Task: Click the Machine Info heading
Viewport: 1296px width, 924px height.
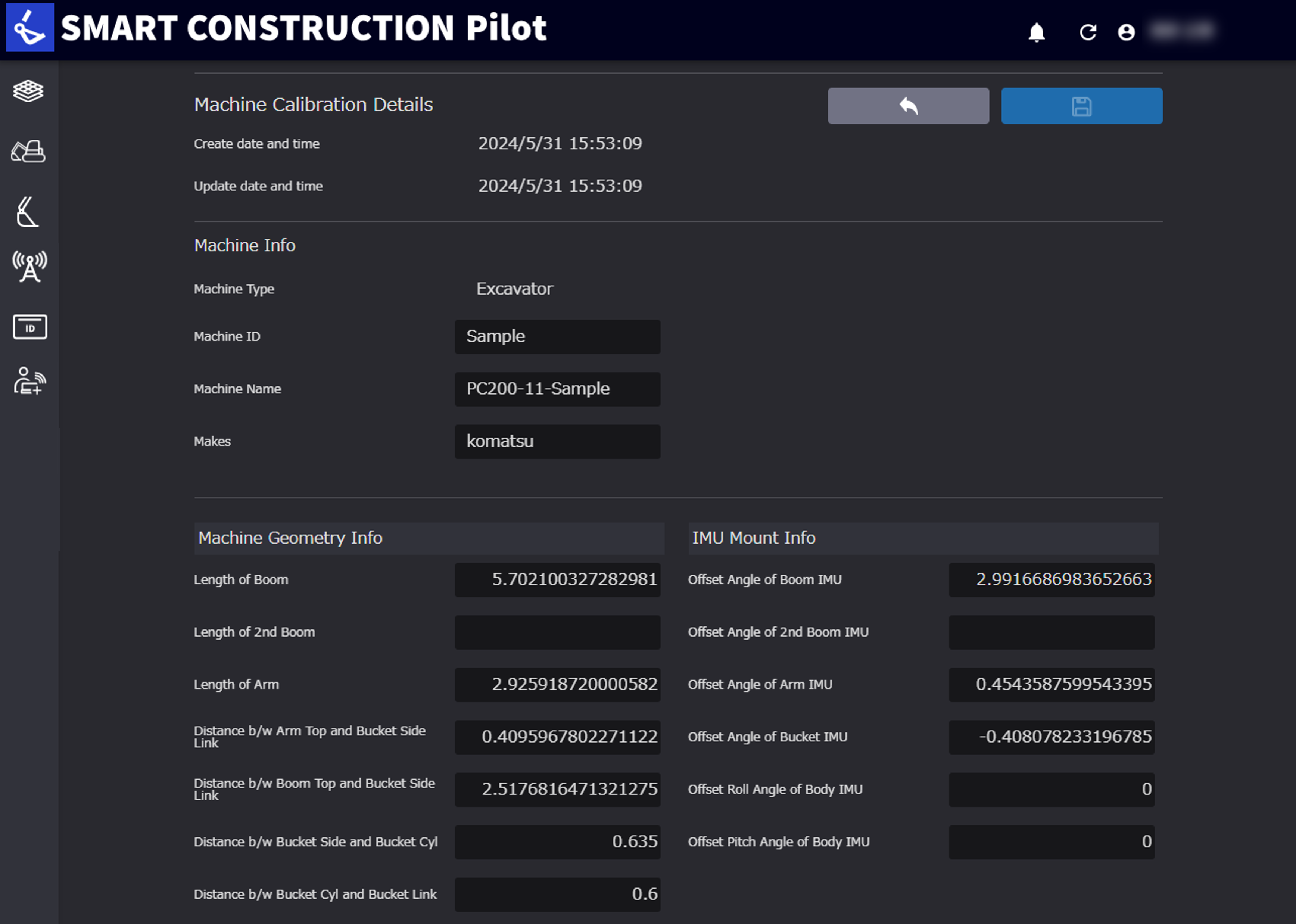Action: click(244, 245)
